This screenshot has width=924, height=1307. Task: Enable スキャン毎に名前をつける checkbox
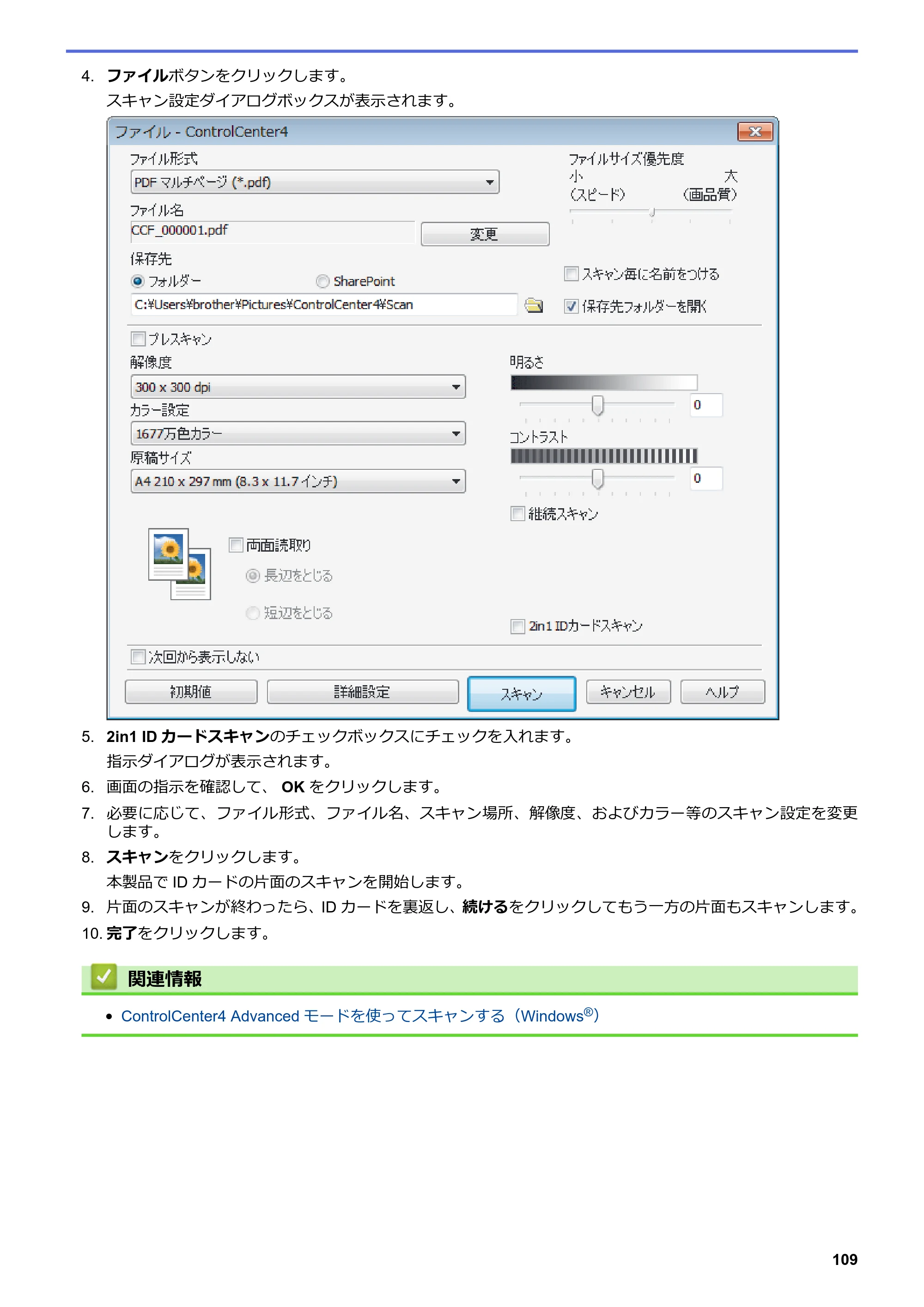(571, 274)
